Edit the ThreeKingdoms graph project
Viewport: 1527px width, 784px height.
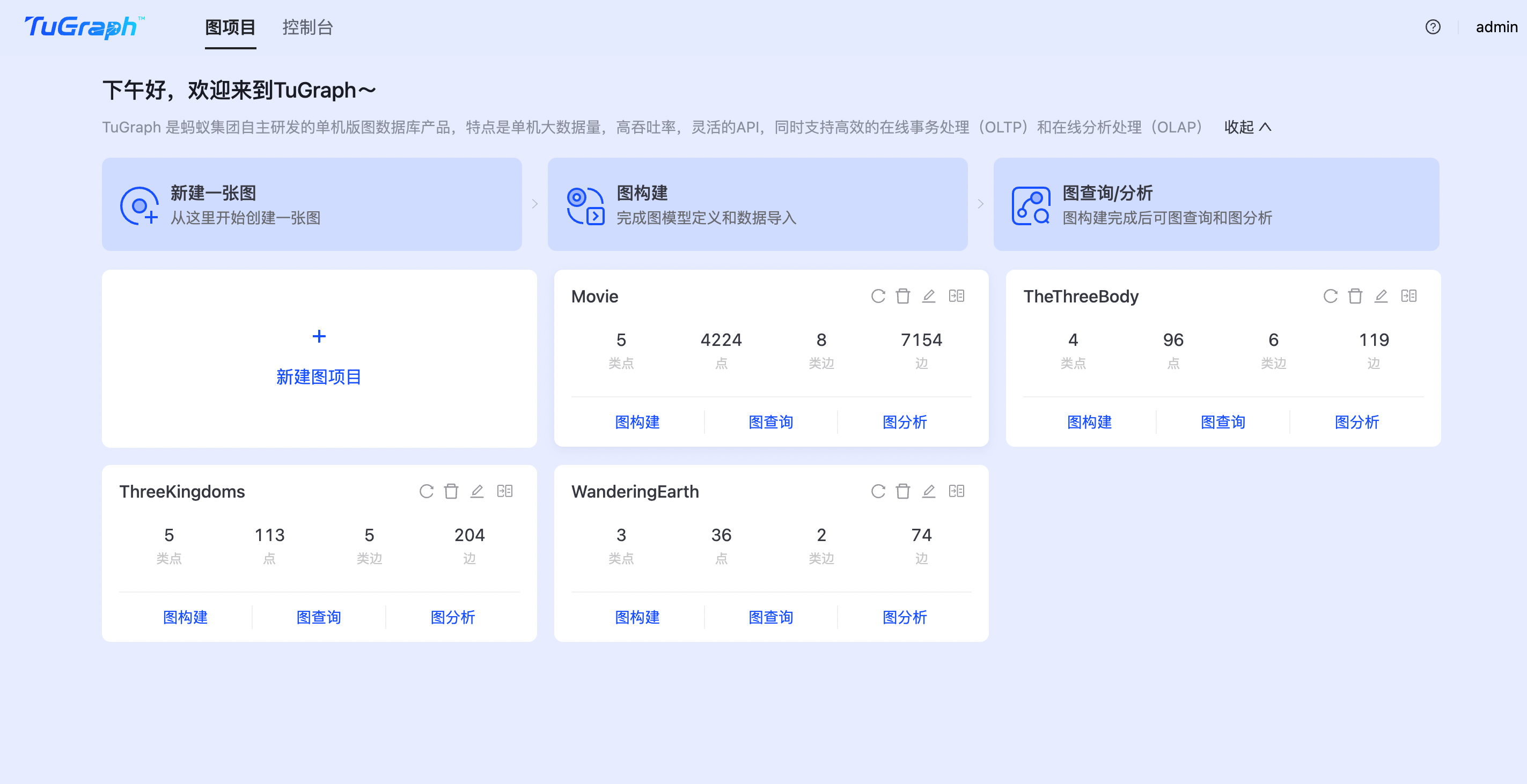click(x=477, y=491)
